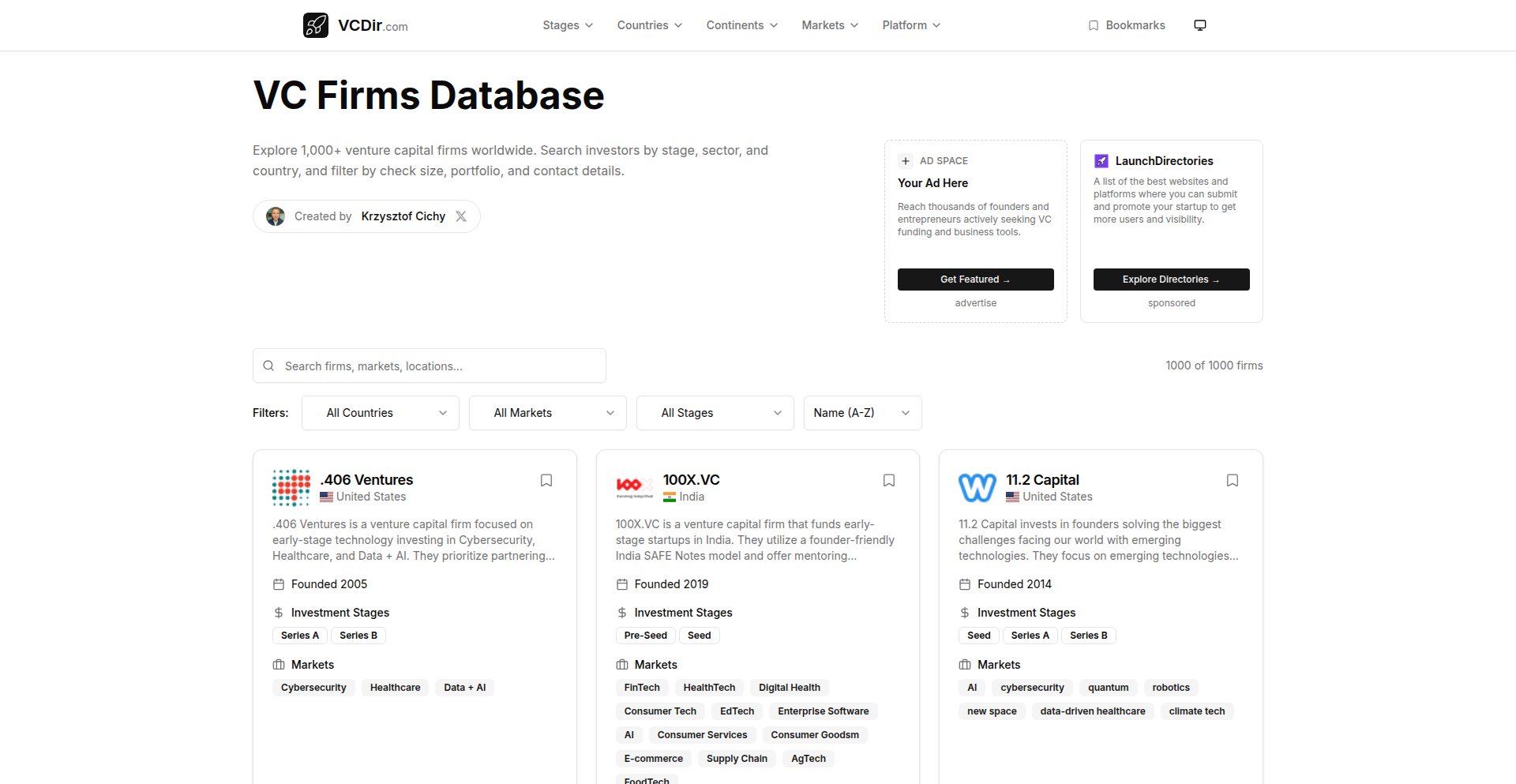Open the Continents navigation menu
This screenshot has width=1516, height=784.
coord(741,25)
